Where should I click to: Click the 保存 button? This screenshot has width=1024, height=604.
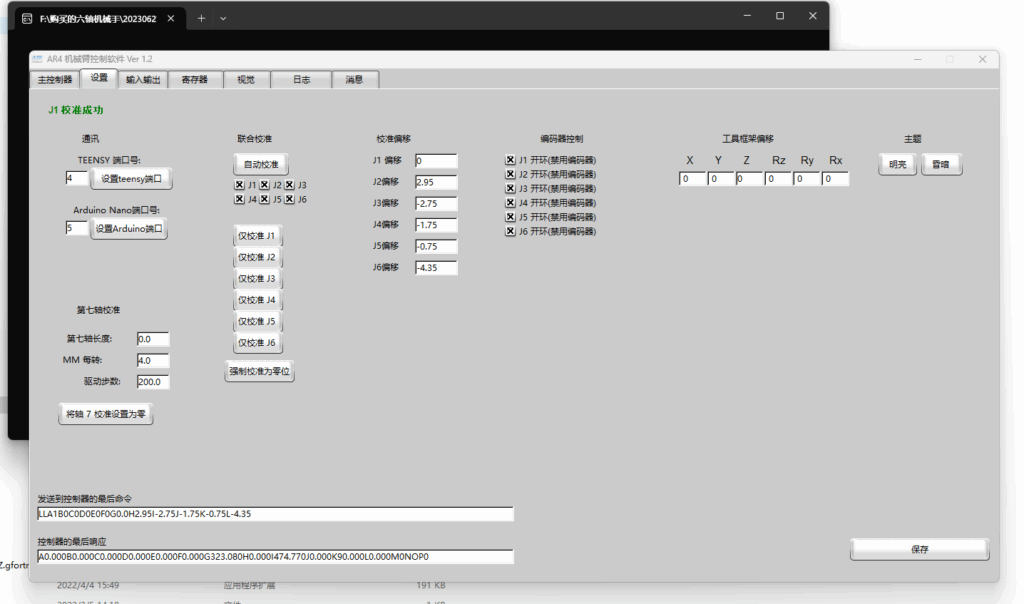coord(919,549)
